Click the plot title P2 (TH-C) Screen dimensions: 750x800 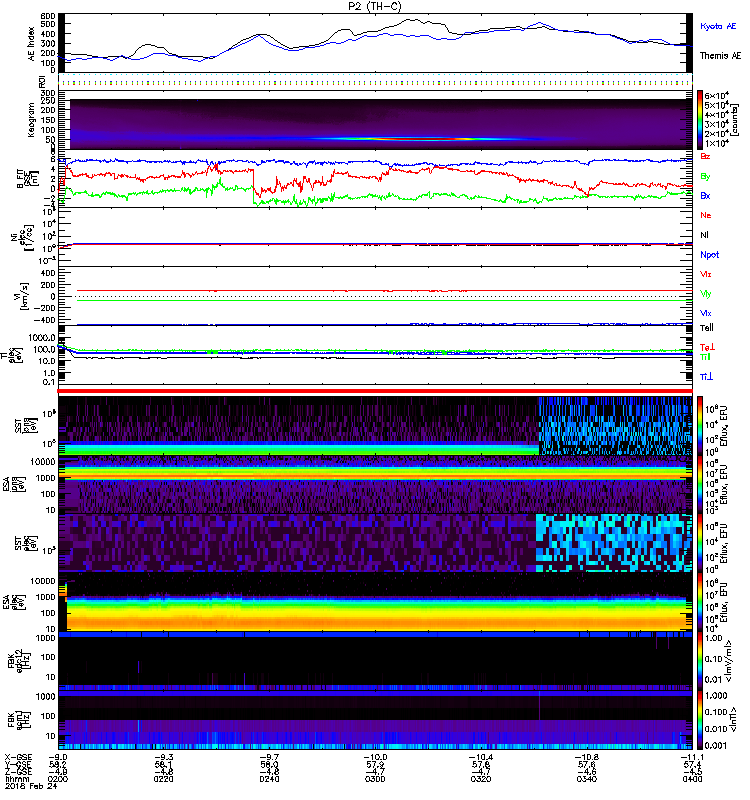[x=374, y=6]
